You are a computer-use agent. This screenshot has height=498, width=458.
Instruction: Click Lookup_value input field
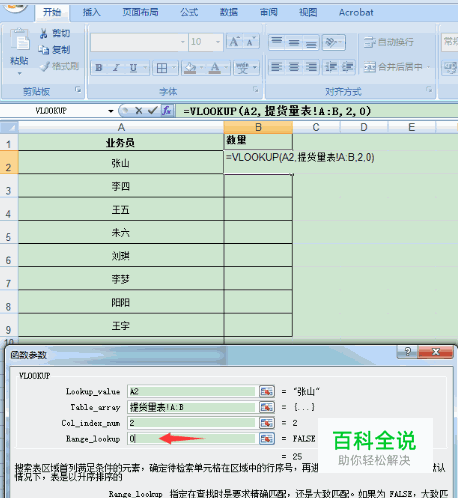point(192,391)
